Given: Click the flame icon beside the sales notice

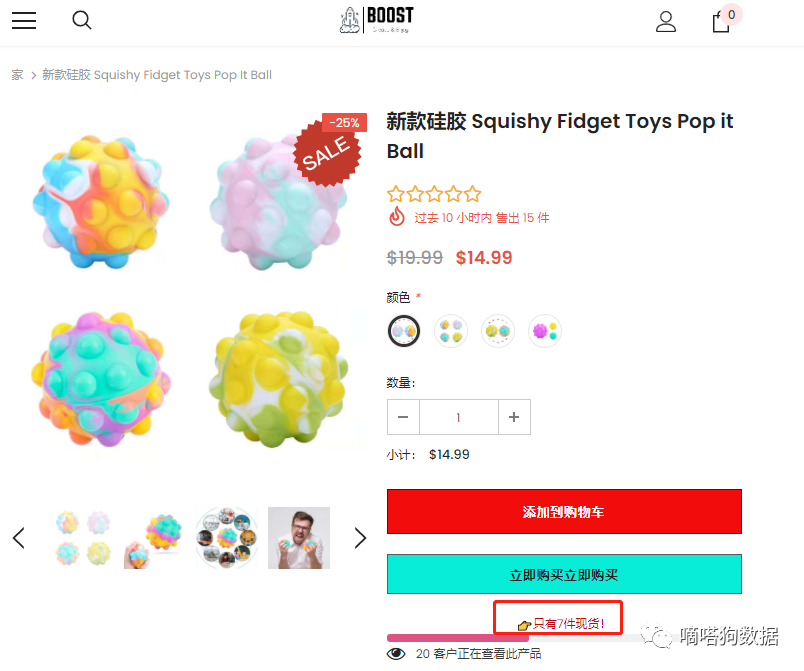Looking at the screenshot, I should tap(396, 216).
